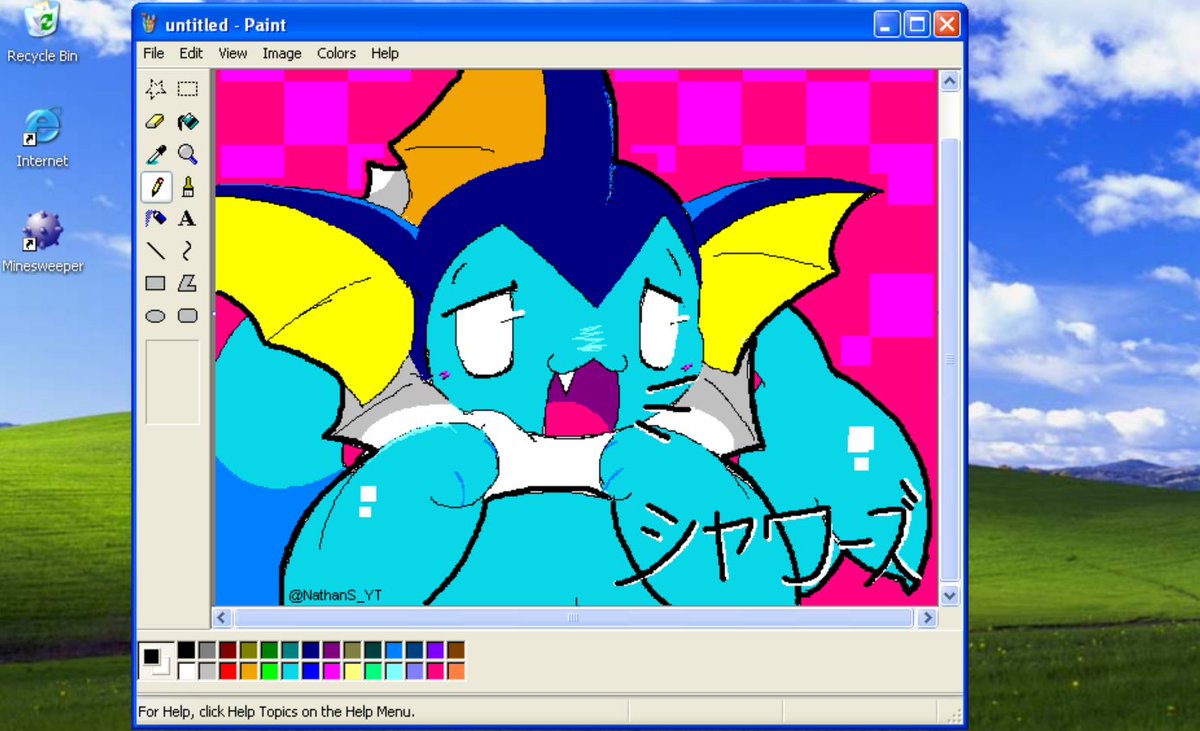Image resolution: width=1200 pixels, height=731 pixels.
Task: Click the horizontal scrollbar right arrow
Action: 926,618
